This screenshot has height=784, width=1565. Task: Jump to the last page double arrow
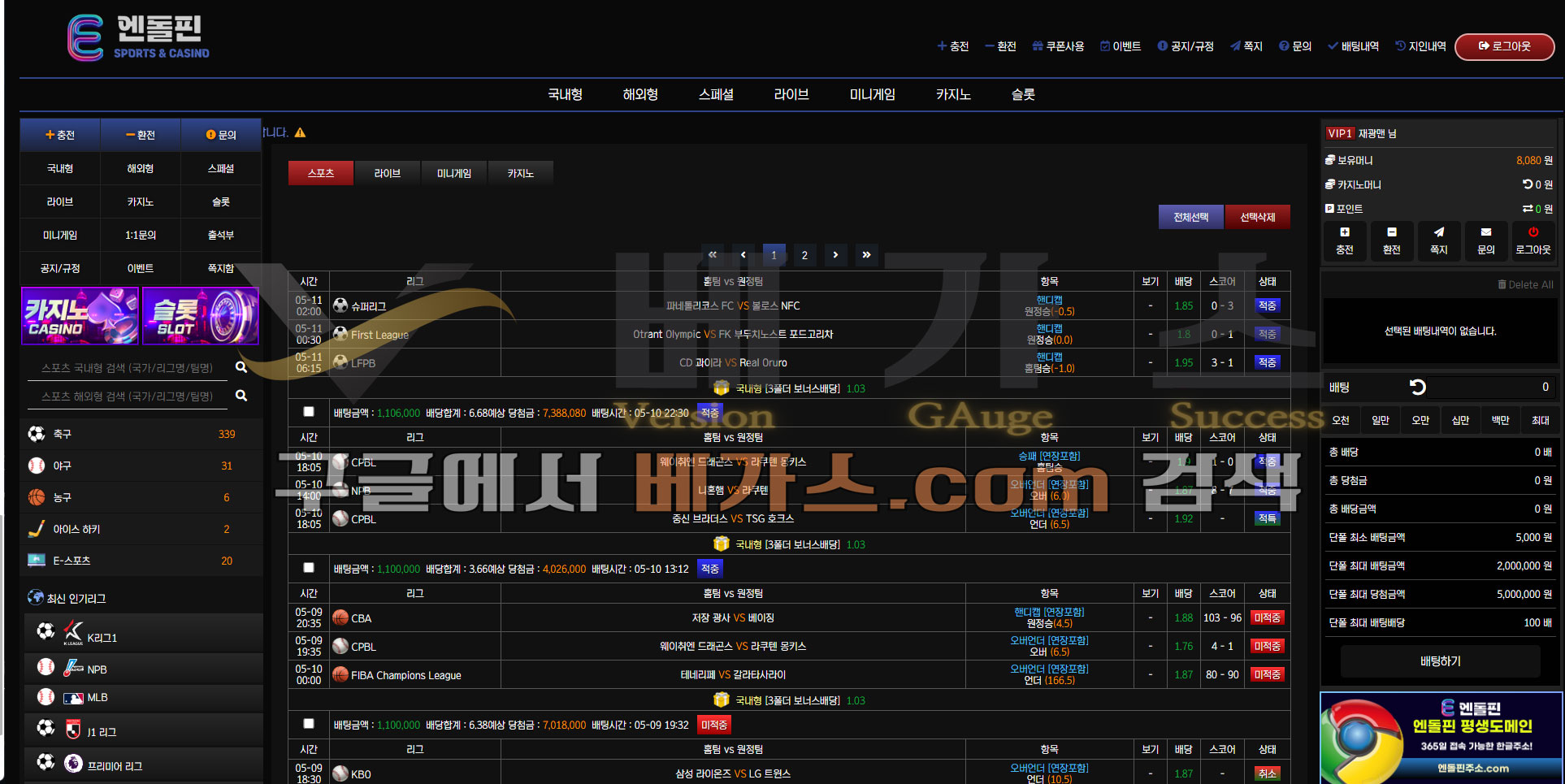point(866,255)
